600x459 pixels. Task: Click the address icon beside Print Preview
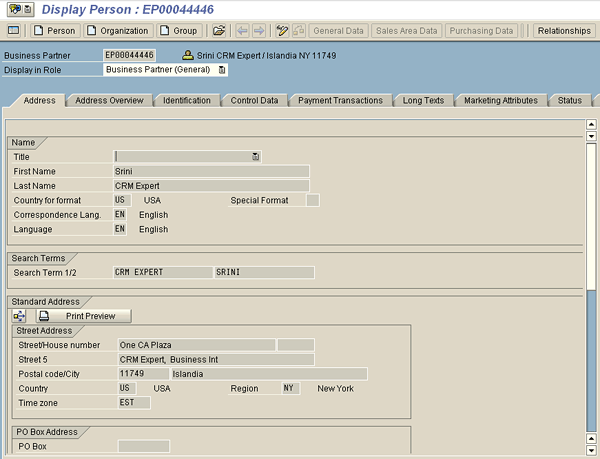pos(20,316)
